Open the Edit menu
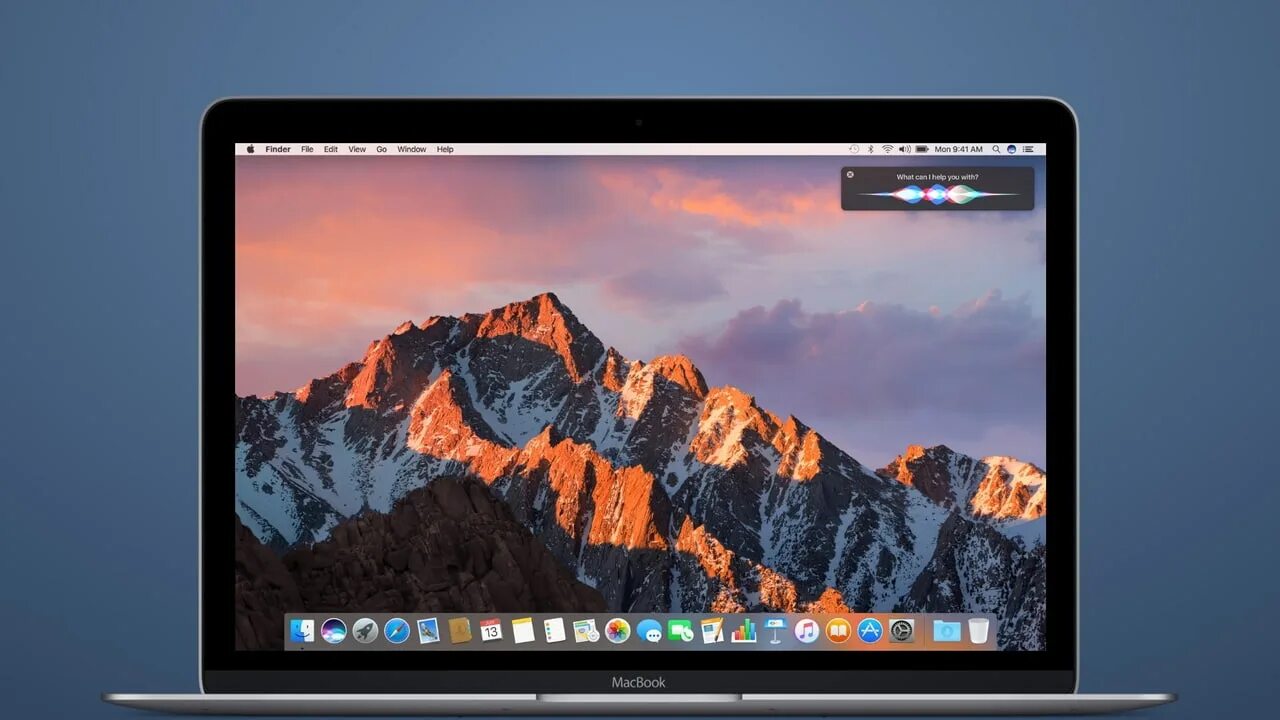The image size is (1280, 720). pyautogui.click(x=331, y=149)
